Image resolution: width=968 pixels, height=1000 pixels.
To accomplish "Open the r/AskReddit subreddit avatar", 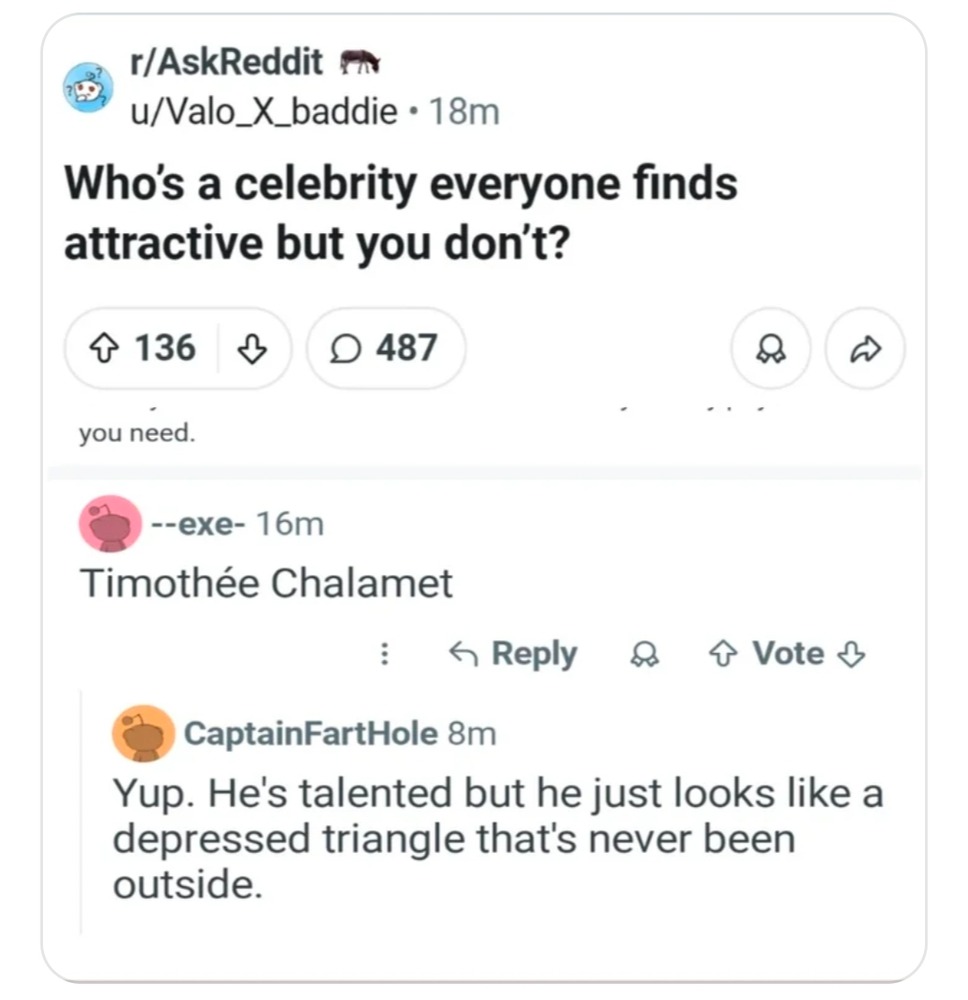I will (x=89, y=87).
